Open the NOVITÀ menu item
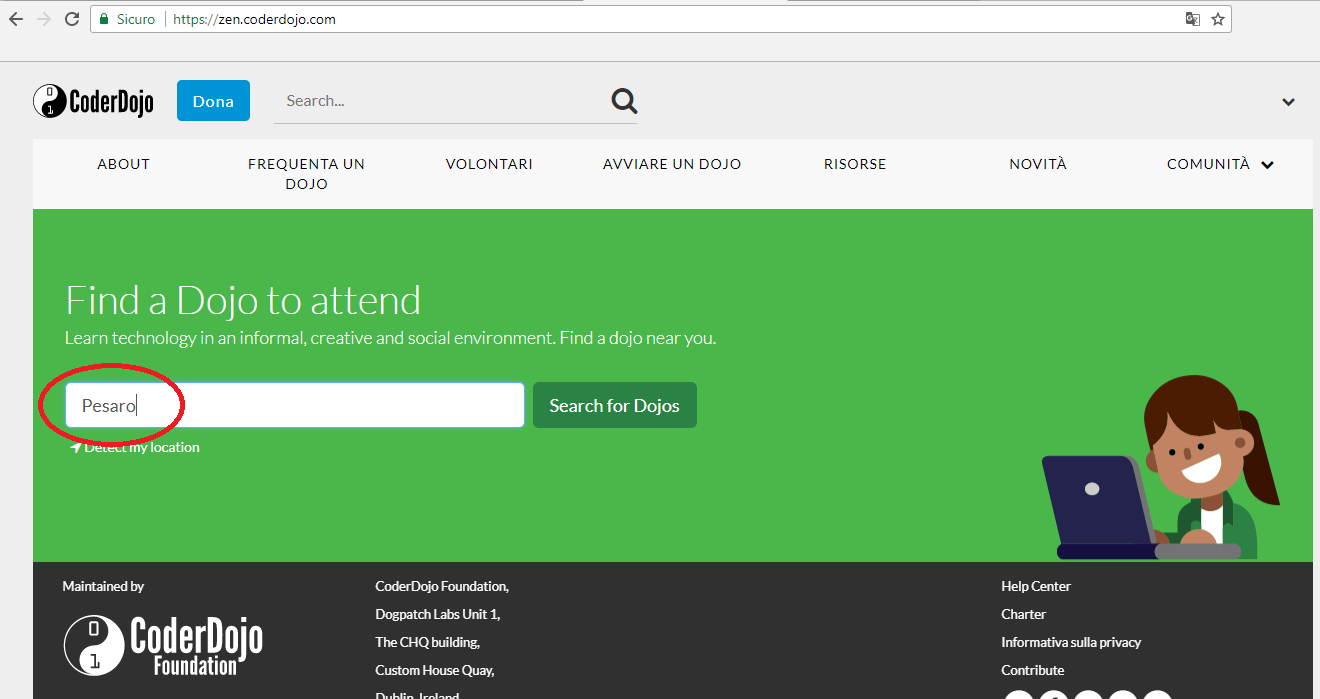 (x=1038, y=164)
